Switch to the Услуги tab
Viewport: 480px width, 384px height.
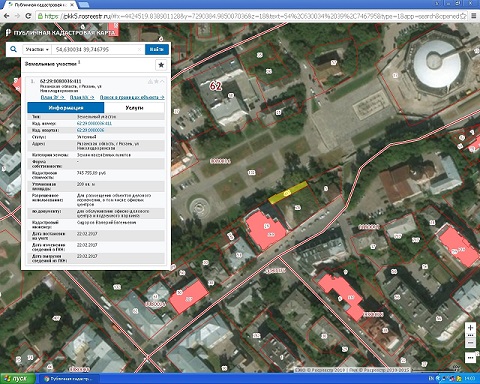tap(134, 108)
